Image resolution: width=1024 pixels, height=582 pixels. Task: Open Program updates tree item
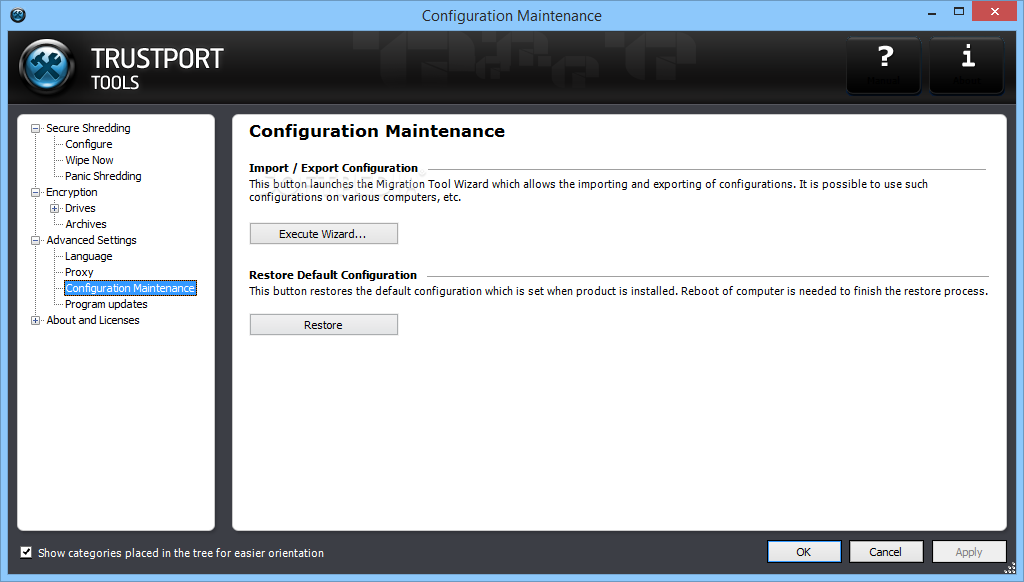point(106,304)
